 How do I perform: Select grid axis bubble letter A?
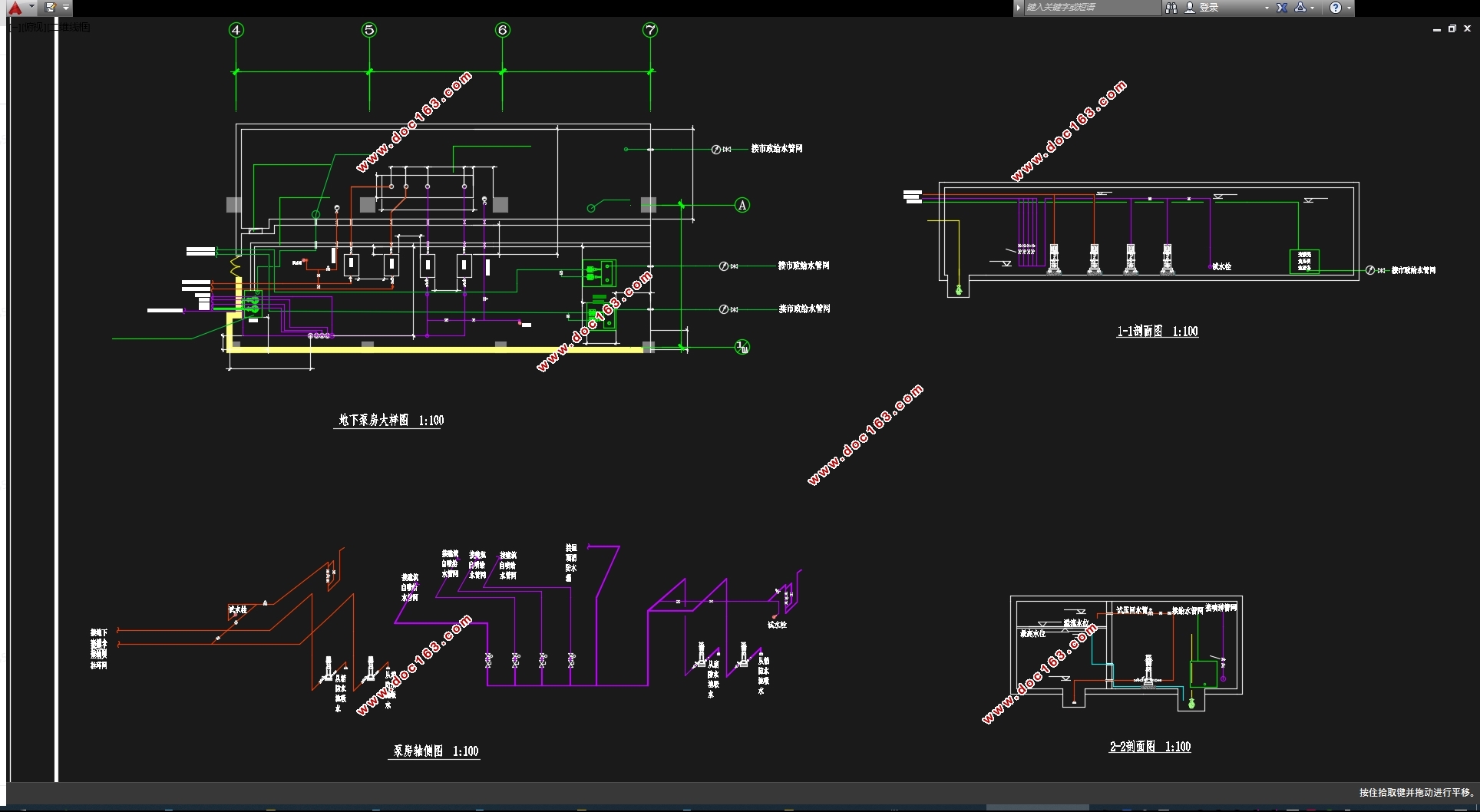tap(742, 205)
